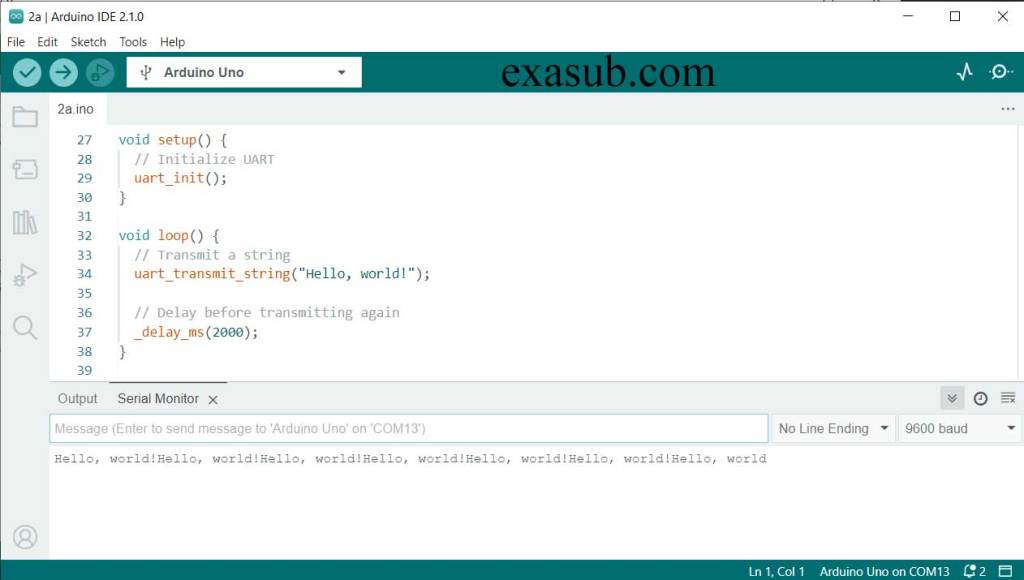Open the Serial Plotter
The width and height of the screenshot is (1024, 580).
(x=963, y=72)
